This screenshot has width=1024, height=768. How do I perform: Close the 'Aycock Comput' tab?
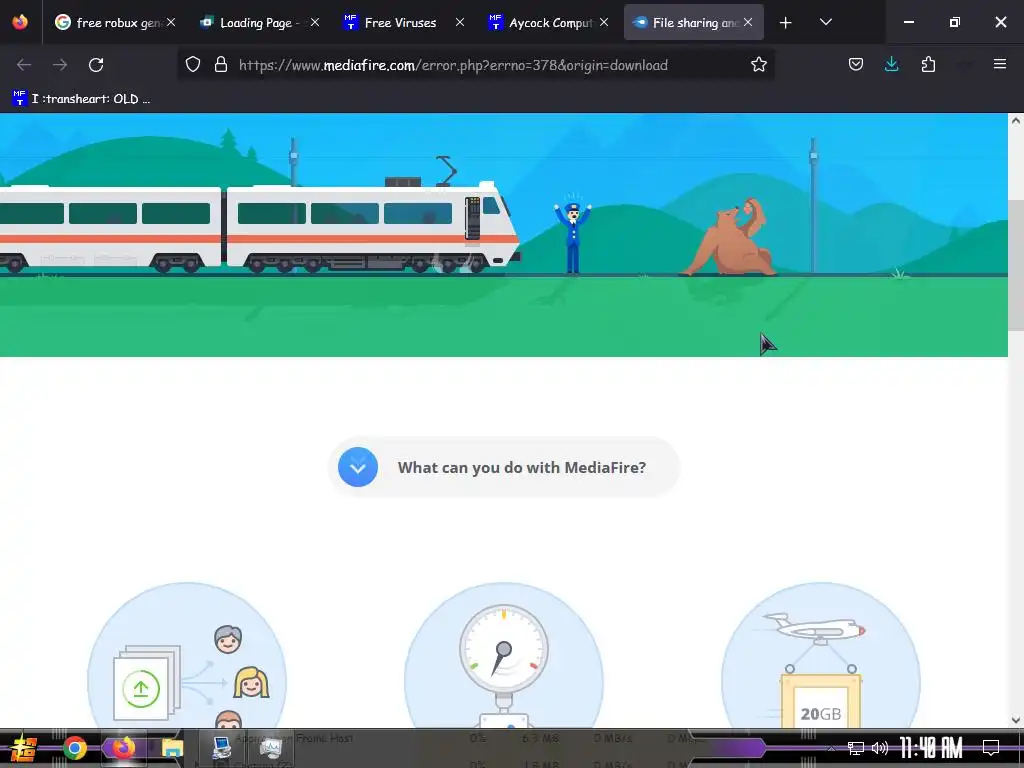click(604, 22)
